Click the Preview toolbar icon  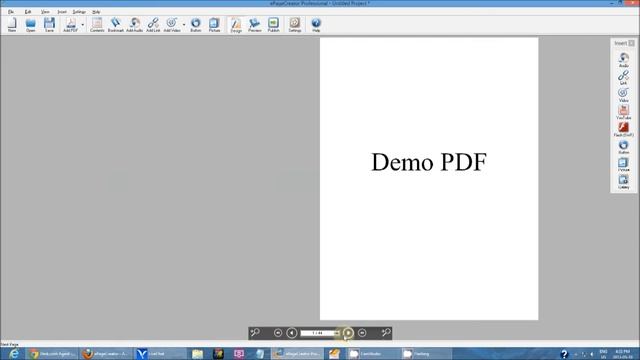coord(255,25)
